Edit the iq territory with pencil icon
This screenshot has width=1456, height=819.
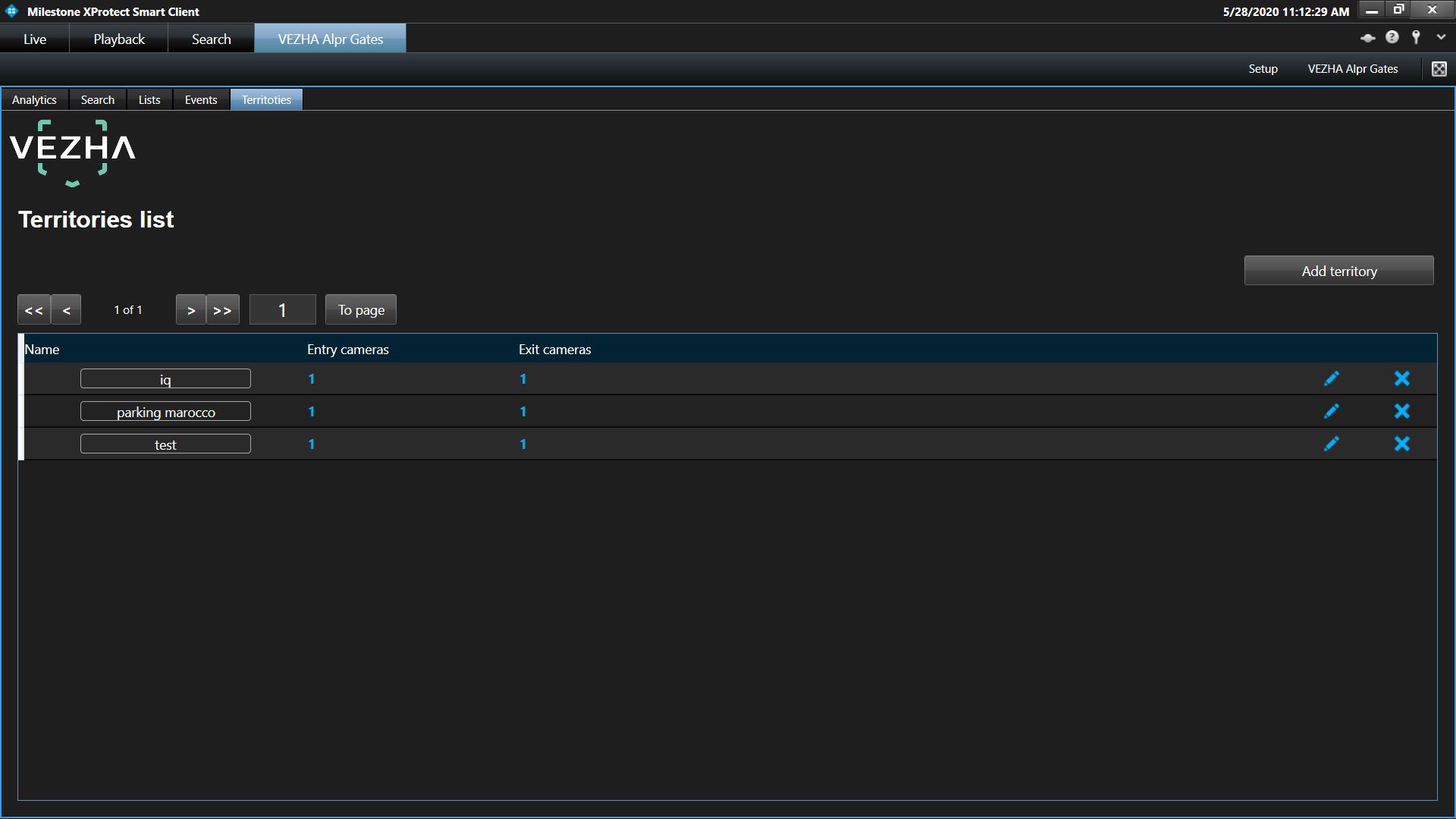pos(1331,378)
